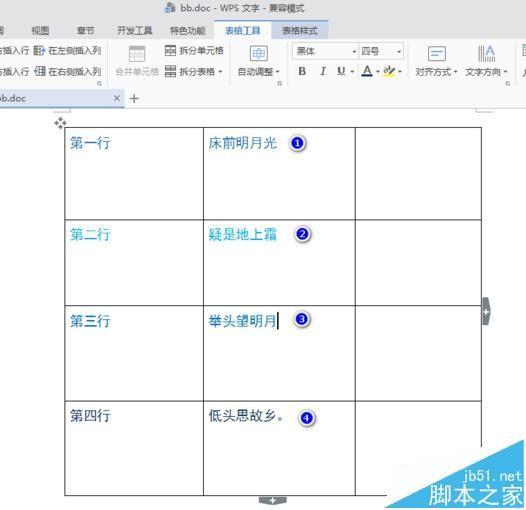Image resolution: width=526 pixels, height=510 pixels.
Task: Add a column using right-side plus handle
Action: click(486, 311)
